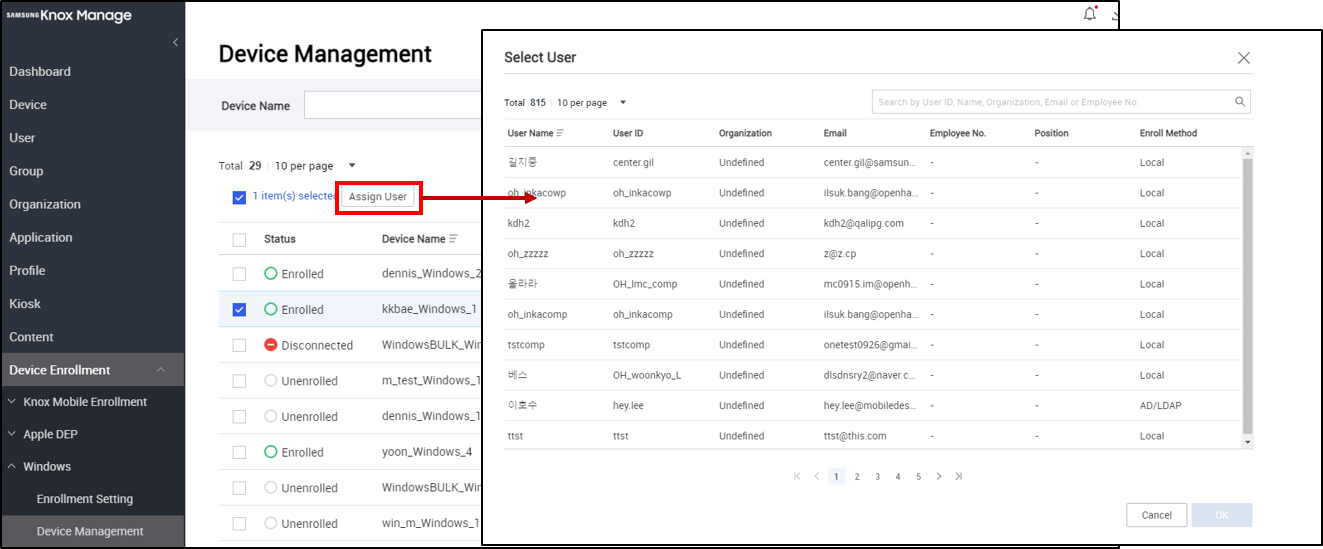Screen dimensions: 1323x549
Task: Expand Knox Mobile Enrollment submenu
Action: [x=12, y=402]
